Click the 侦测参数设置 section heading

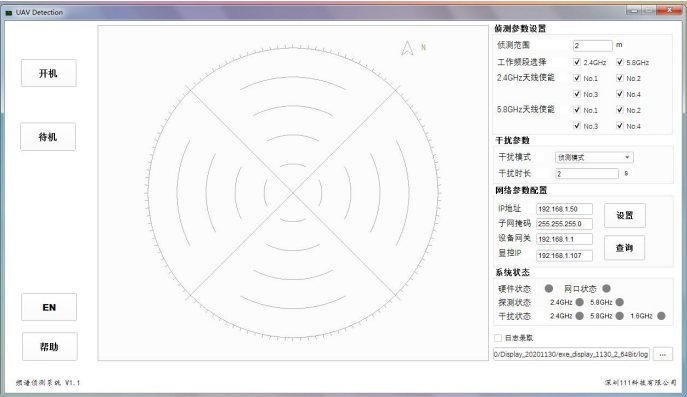pyautogui.click(x=520, y=28)
